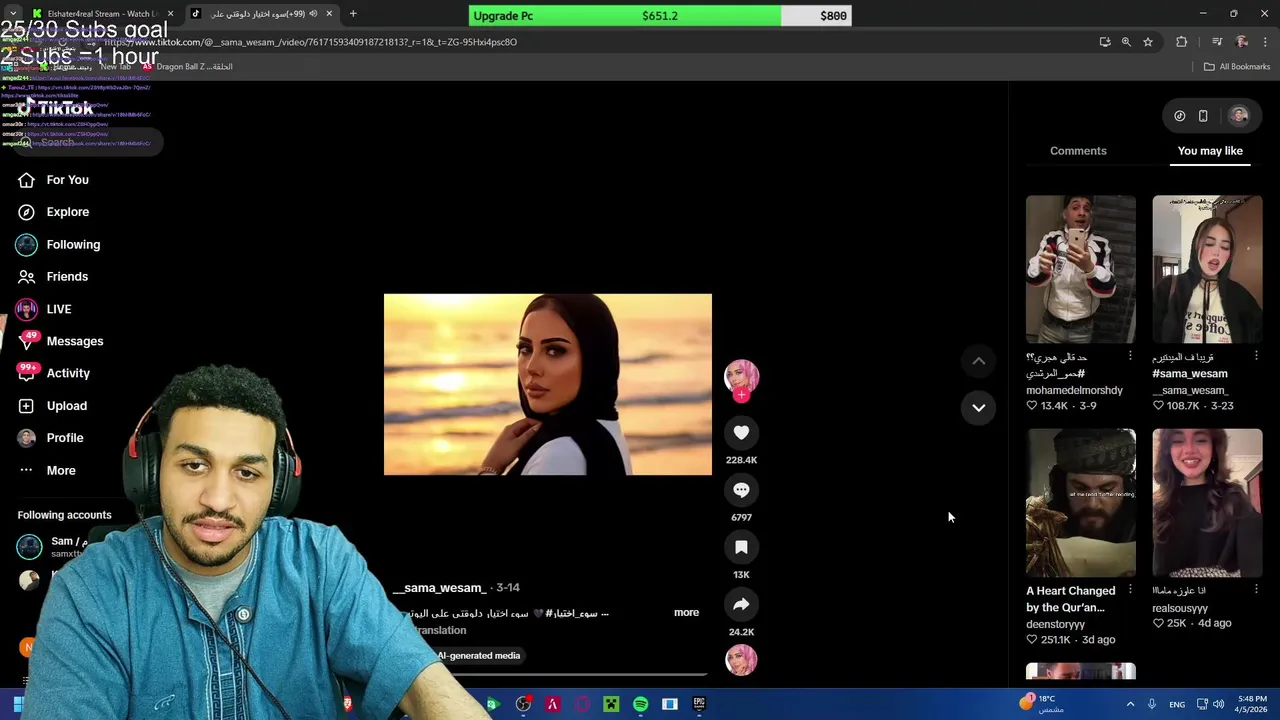Open the Explore page in sidebar
The height and width of the screenshot is (720, 1280).
pos(68,212)
